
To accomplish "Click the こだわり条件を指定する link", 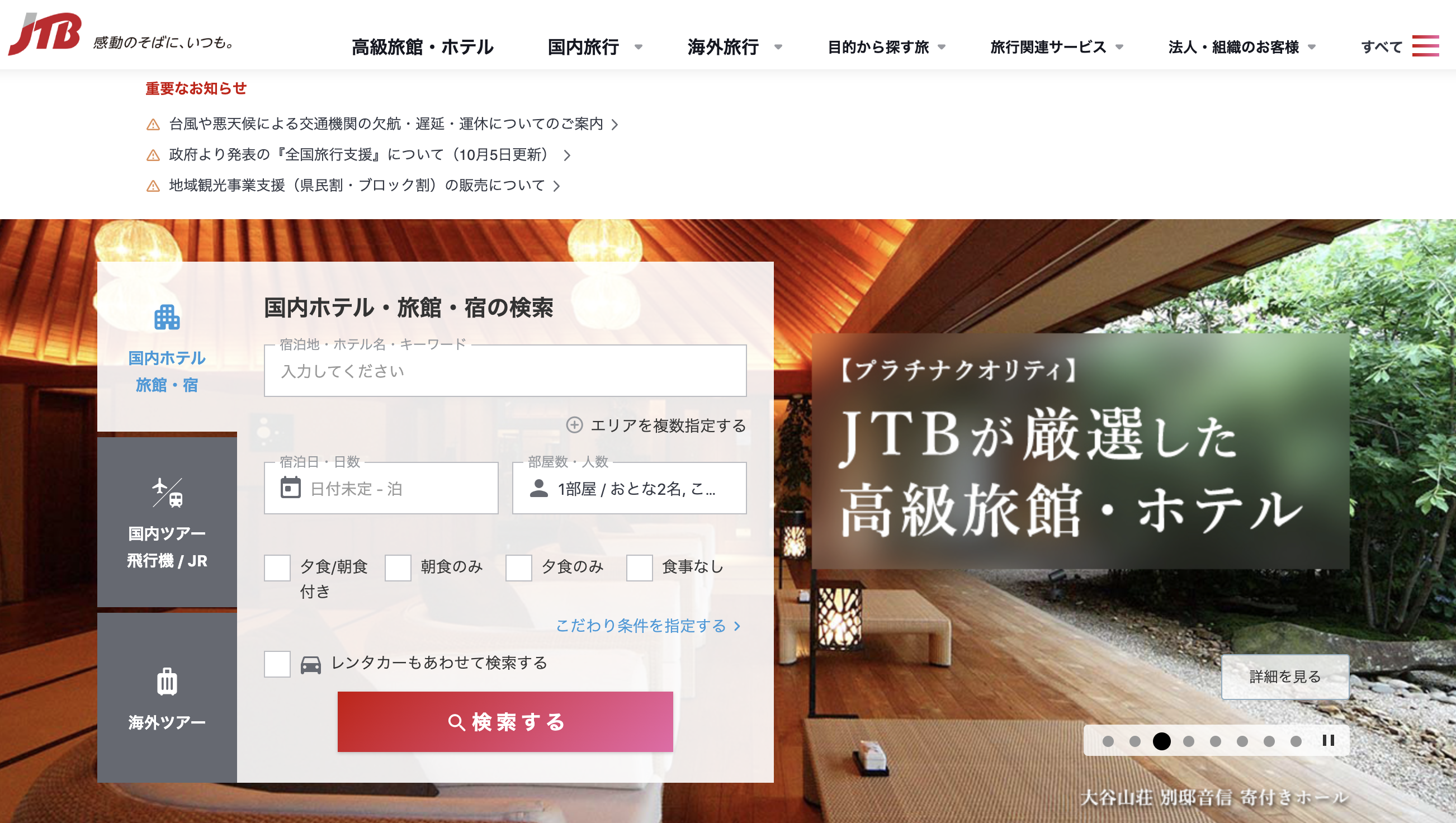I will coord(641,626).
